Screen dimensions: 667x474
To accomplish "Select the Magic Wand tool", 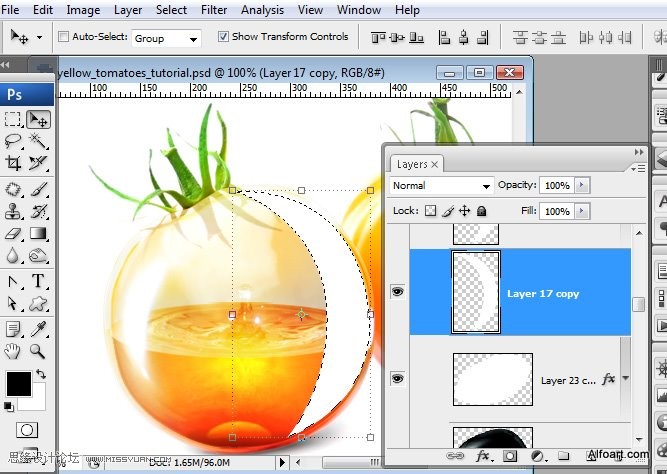I will coord(38,140).
